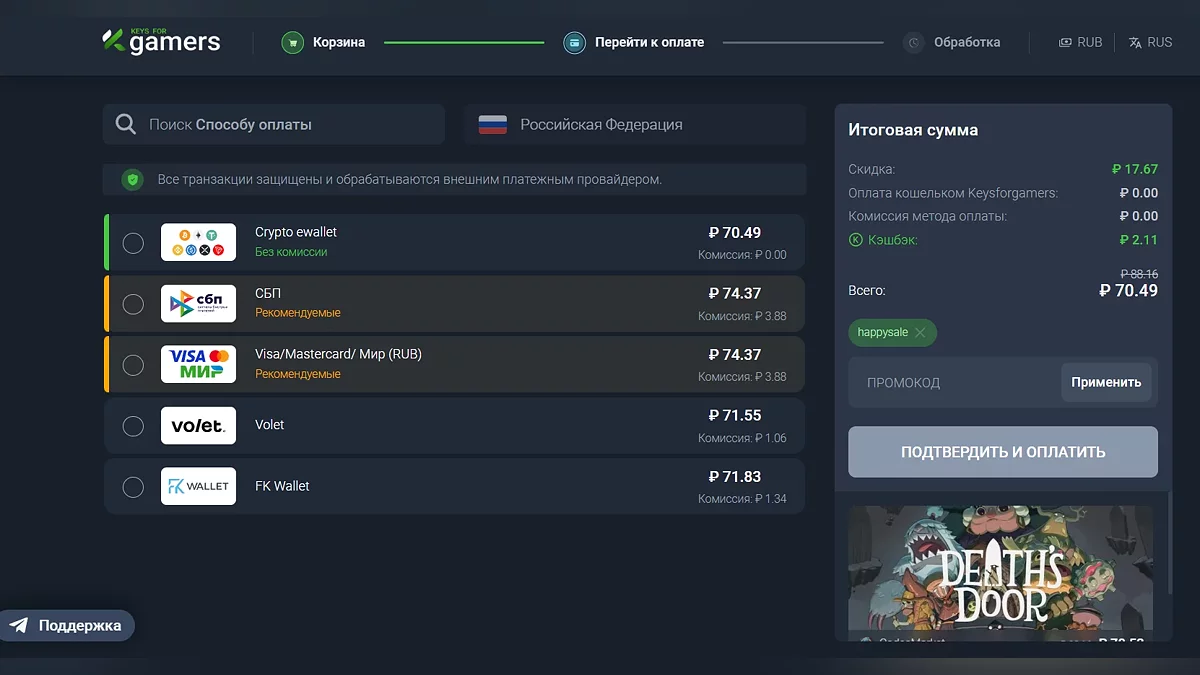Remove the happysale promo code tag

[920, 332]
